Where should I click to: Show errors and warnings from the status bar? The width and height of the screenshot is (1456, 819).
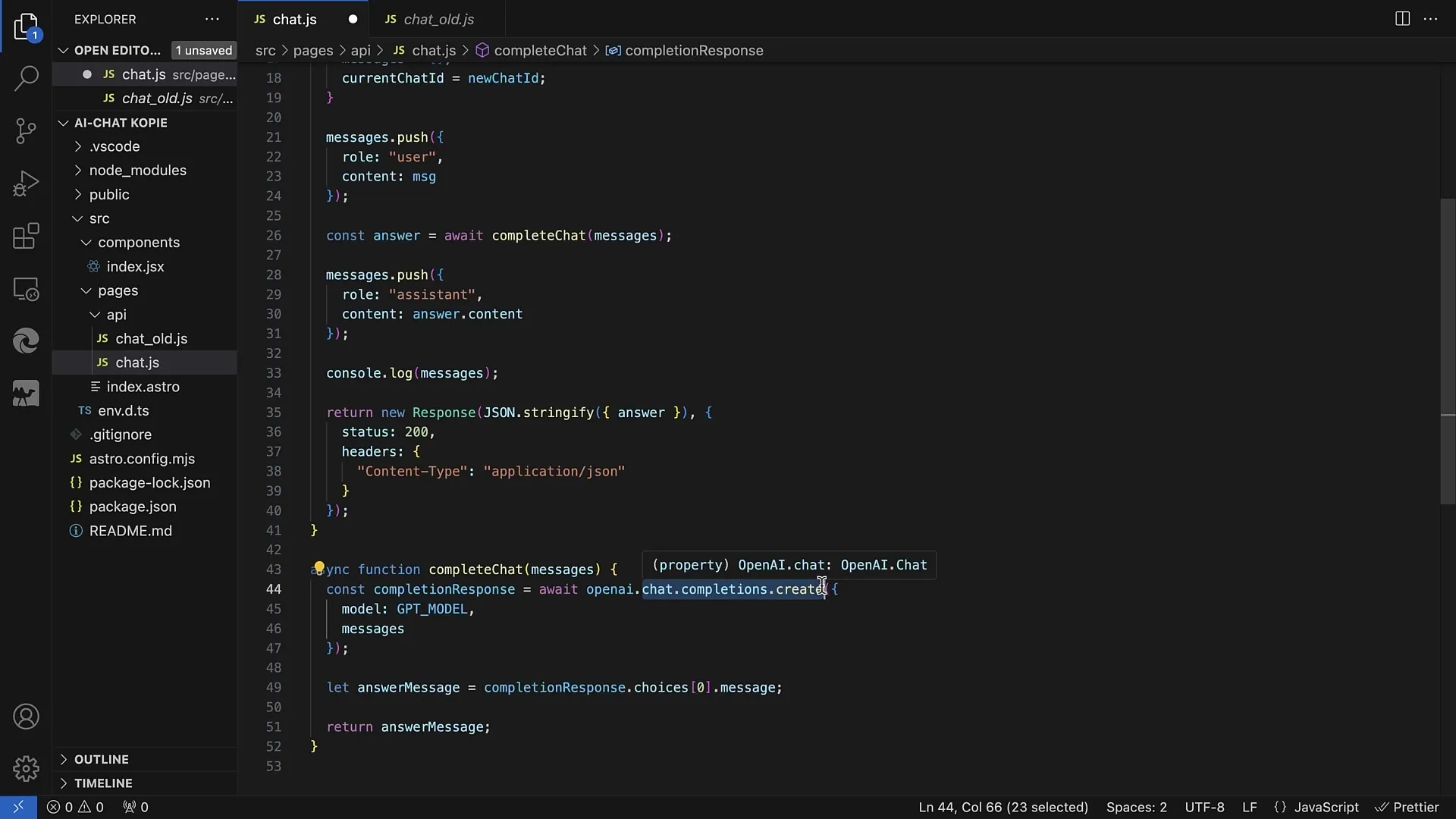pyautogui.click(x=75, y=807)
